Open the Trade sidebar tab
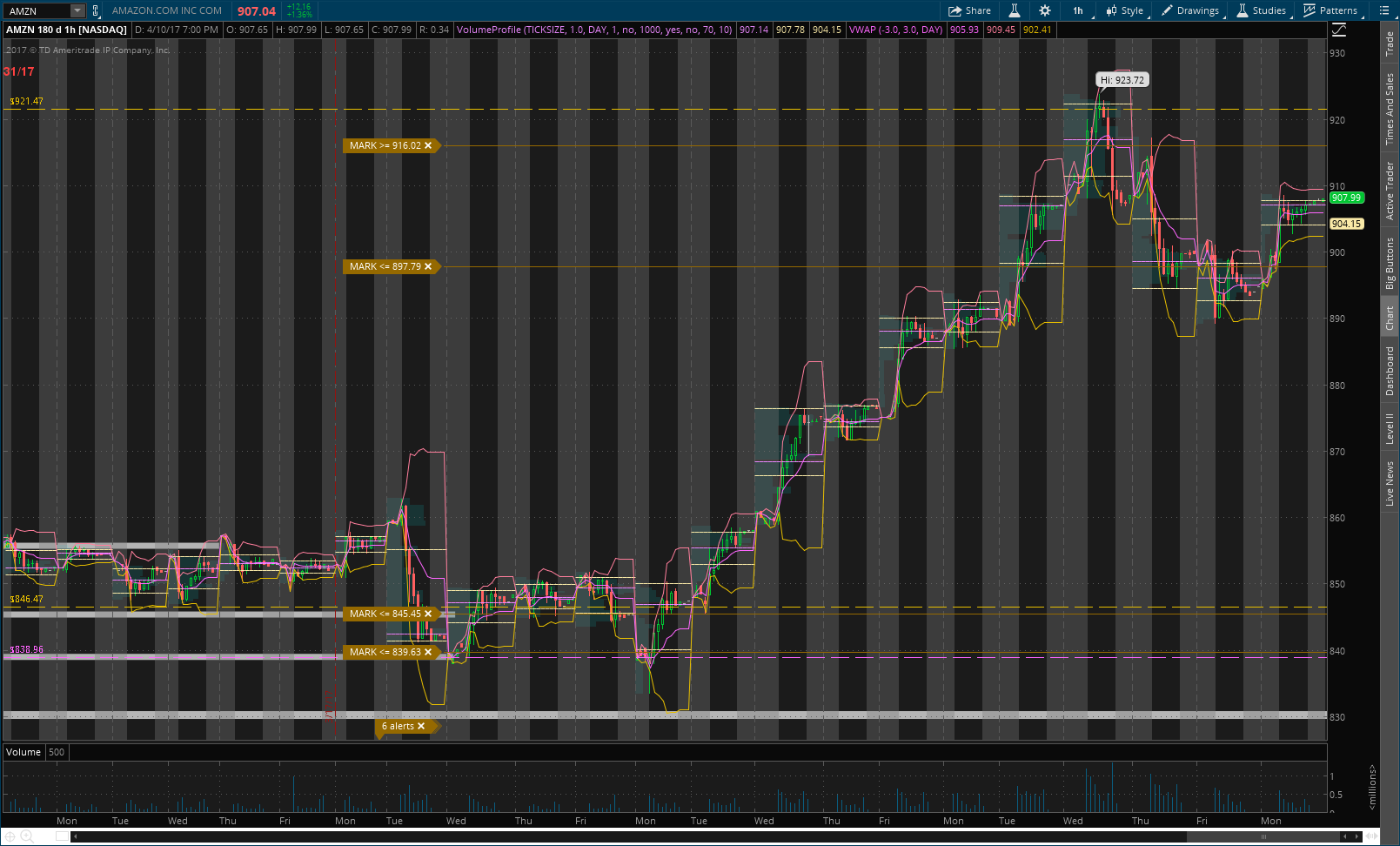This screenshot has width=1400, height=846. click(1390, 44)
